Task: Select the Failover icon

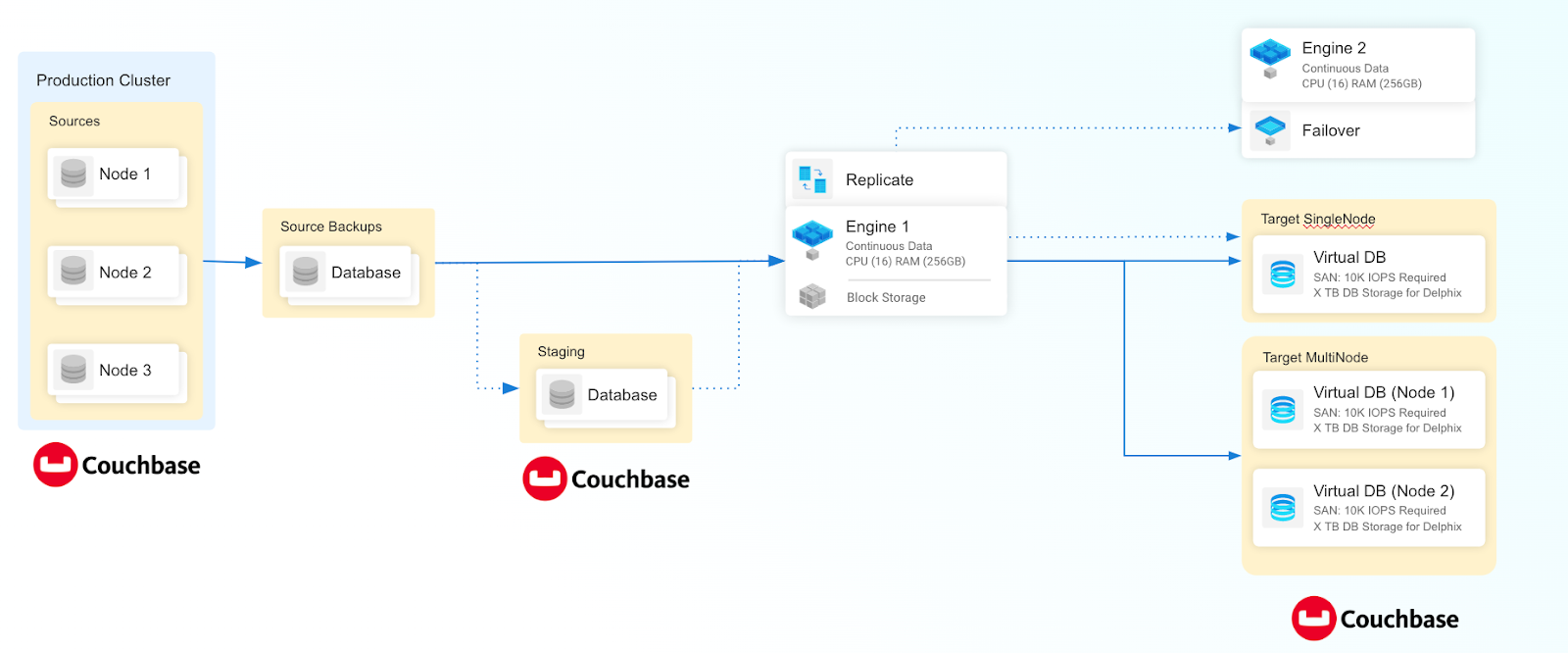Action: tap(1270, 130)
